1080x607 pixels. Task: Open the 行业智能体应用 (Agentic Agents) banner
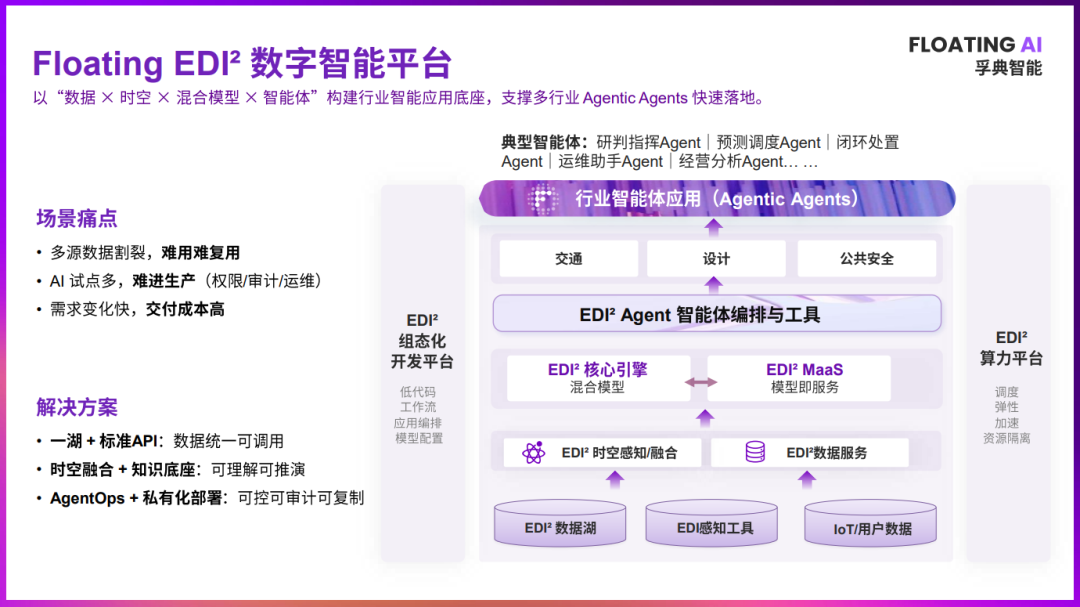[718, 198]
